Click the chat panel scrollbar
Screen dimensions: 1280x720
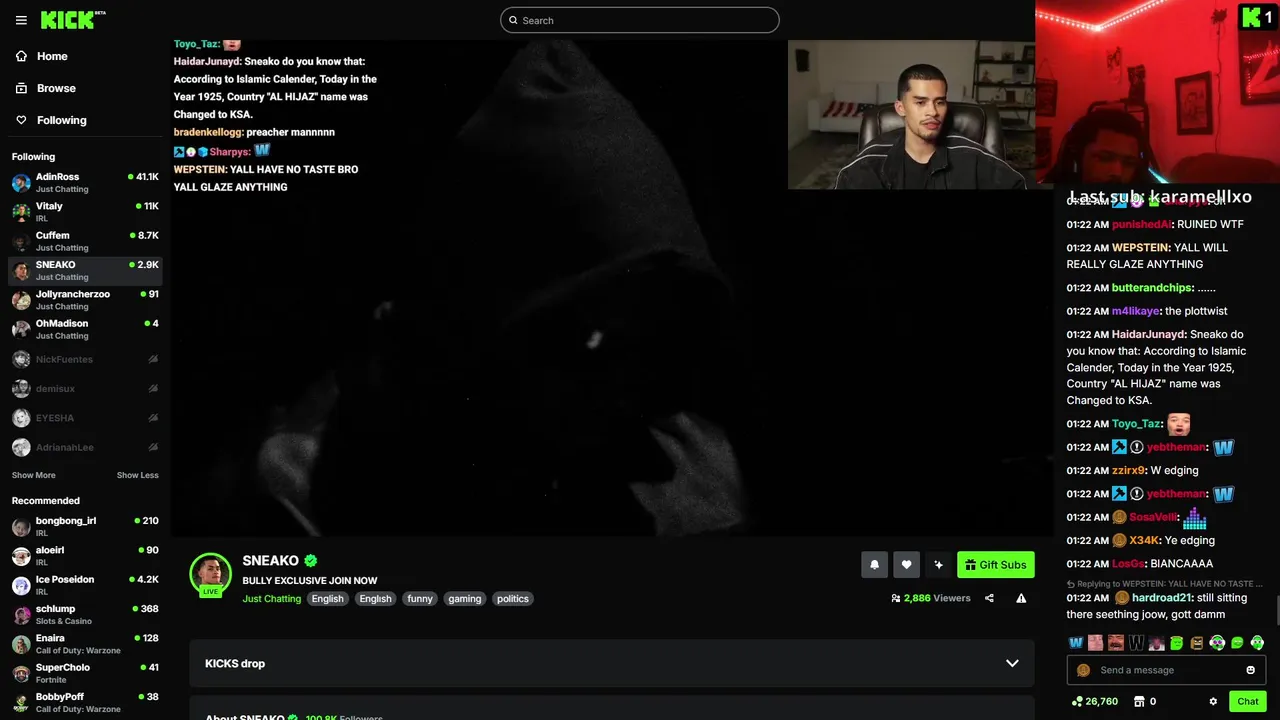click(1277, 608)
